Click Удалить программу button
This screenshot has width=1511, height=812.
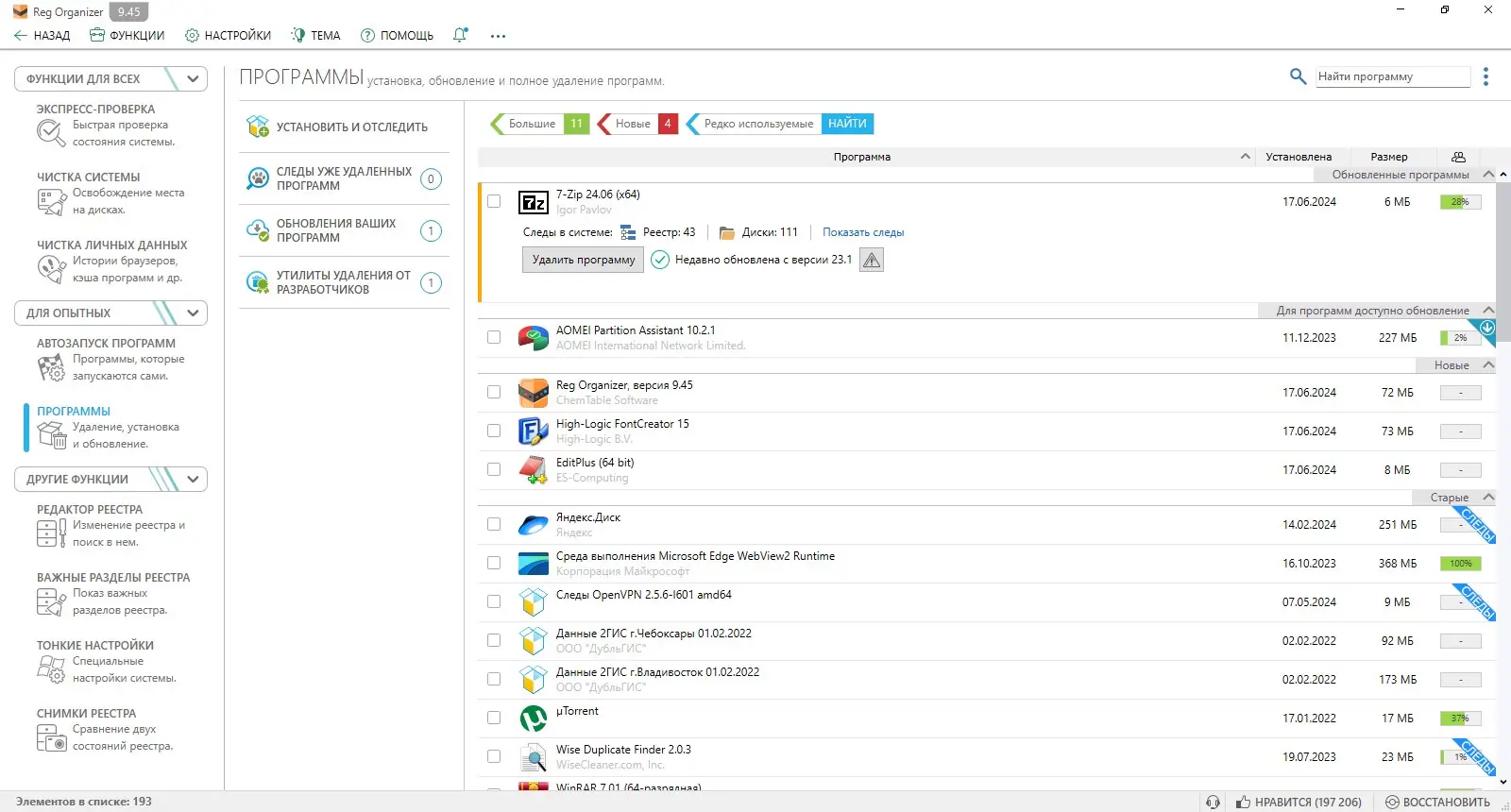point(583,260)
